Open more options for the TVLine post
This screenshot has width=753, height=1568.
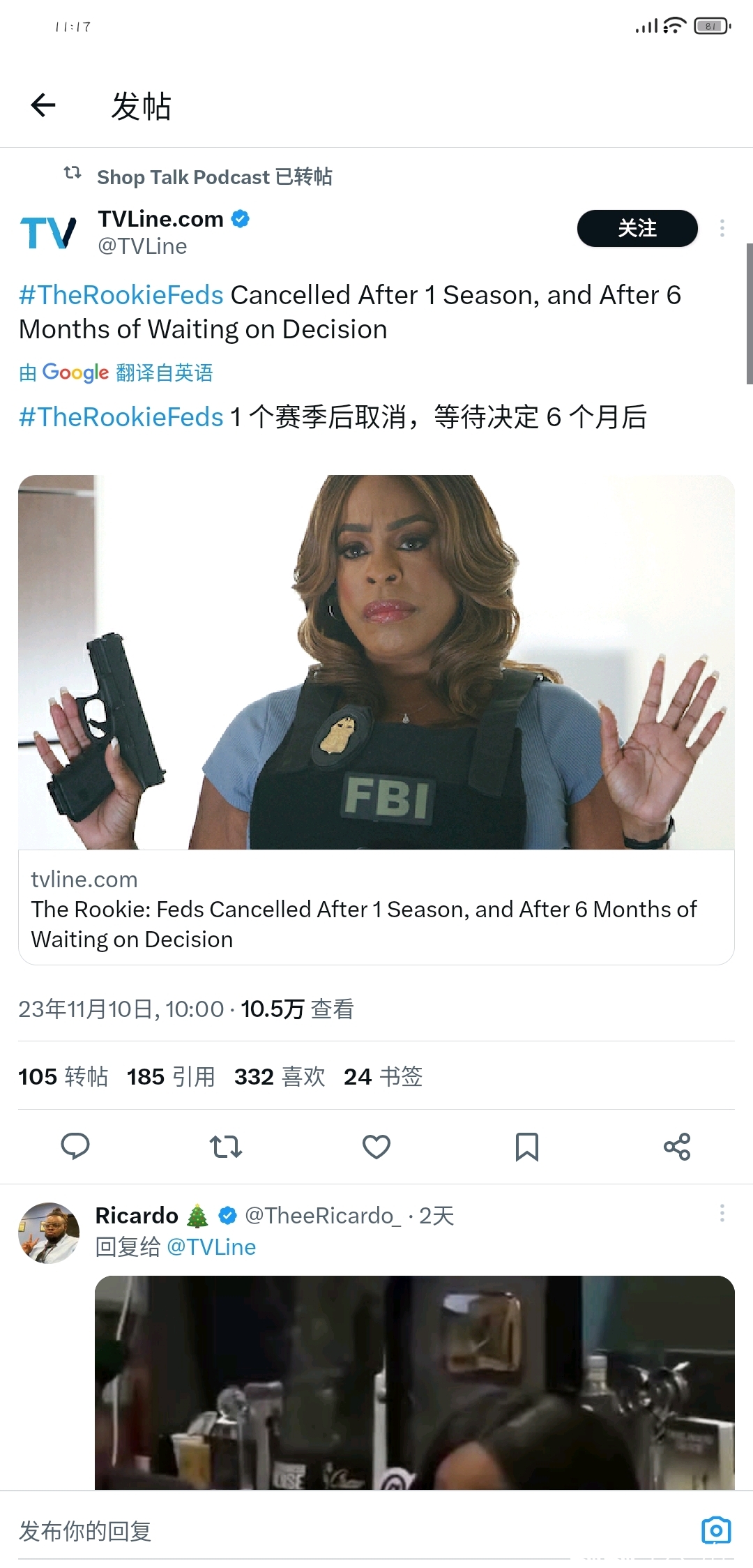[722, 228]
